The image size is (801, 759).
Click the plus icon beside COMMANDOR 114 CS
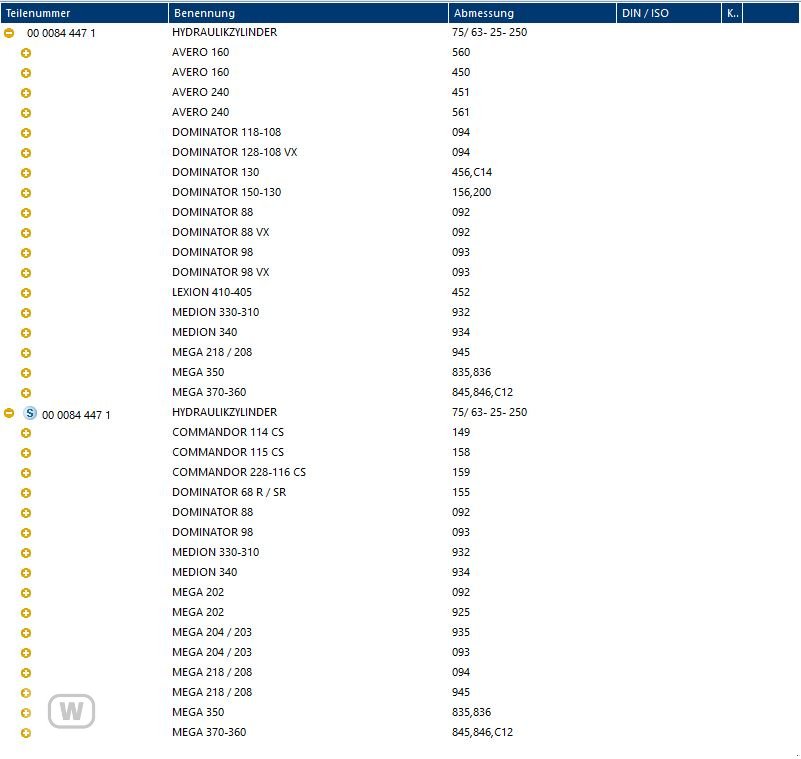26,433
